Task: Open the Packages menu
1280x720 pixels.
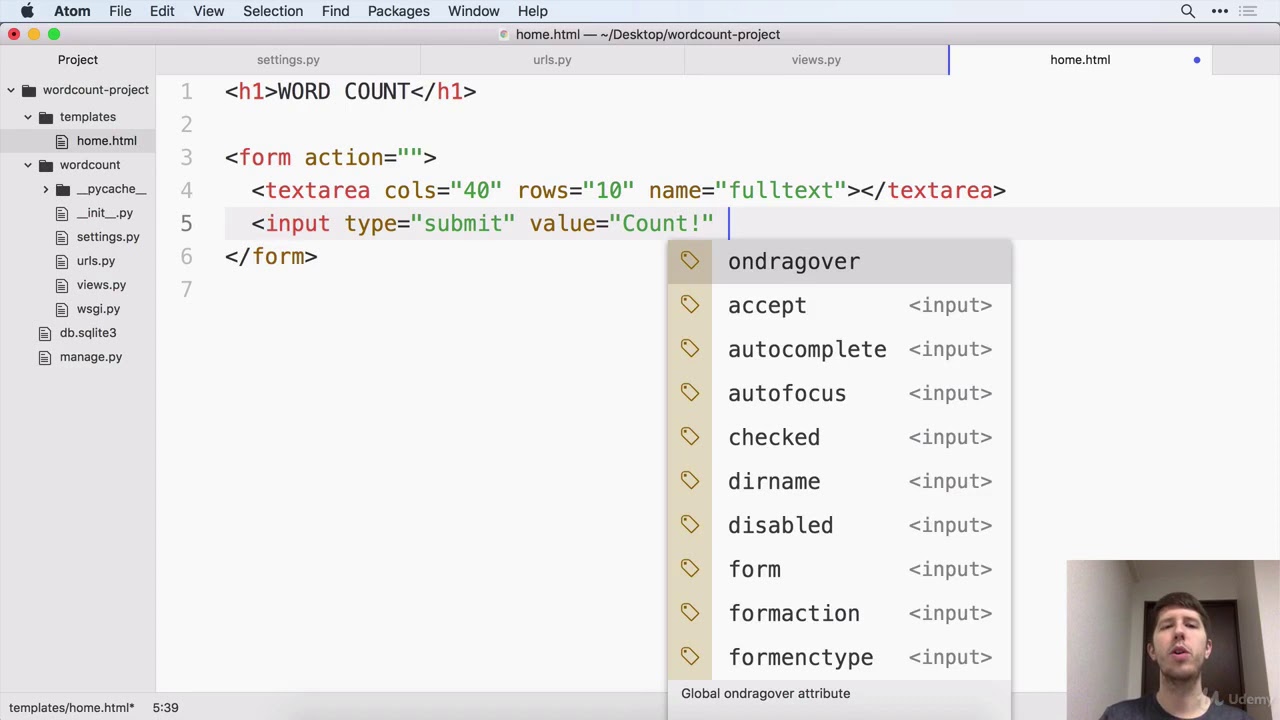Action: point(398,11)
